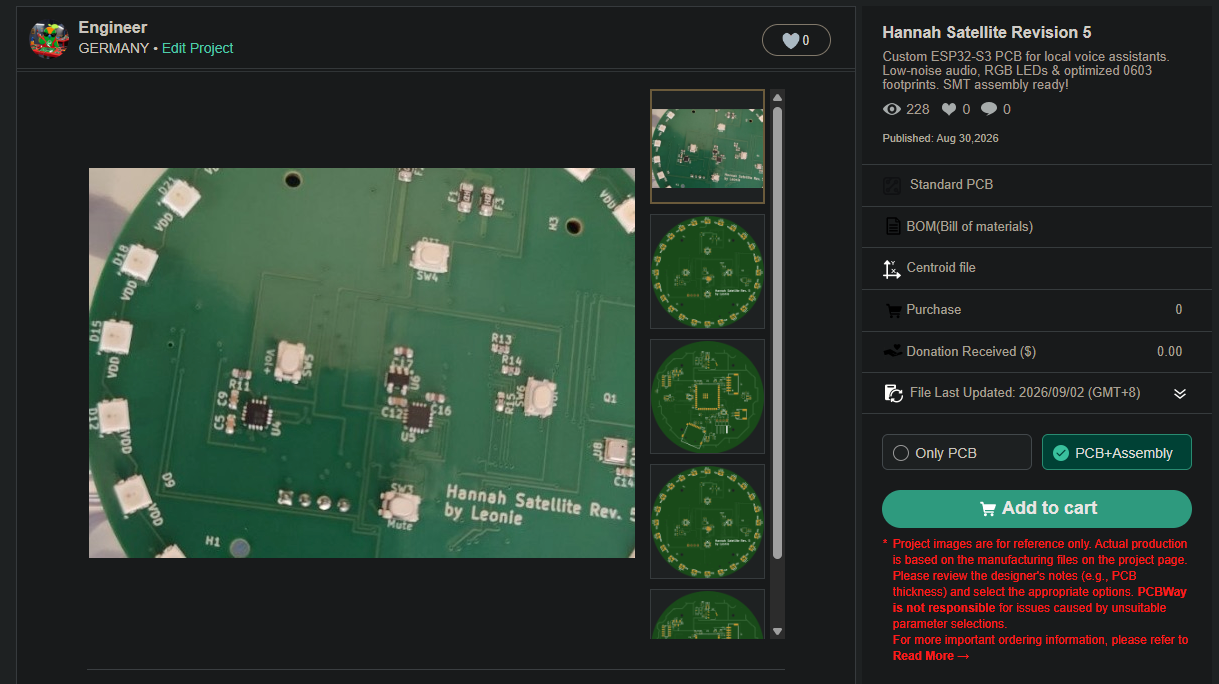
Task: Click the GERMANY country label
Action: 114,48
